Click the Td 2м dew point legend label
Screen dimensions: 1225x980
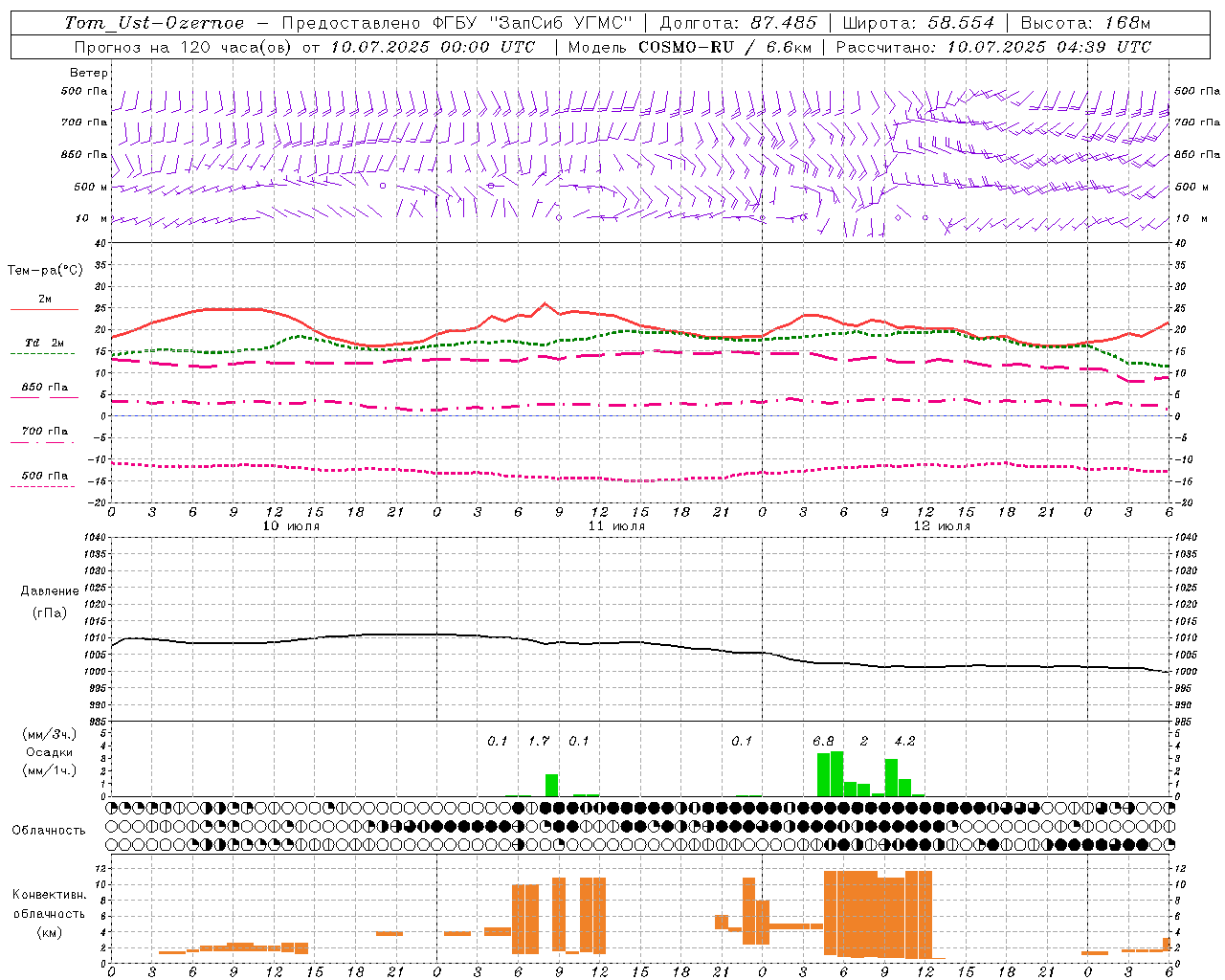(45, 343)
